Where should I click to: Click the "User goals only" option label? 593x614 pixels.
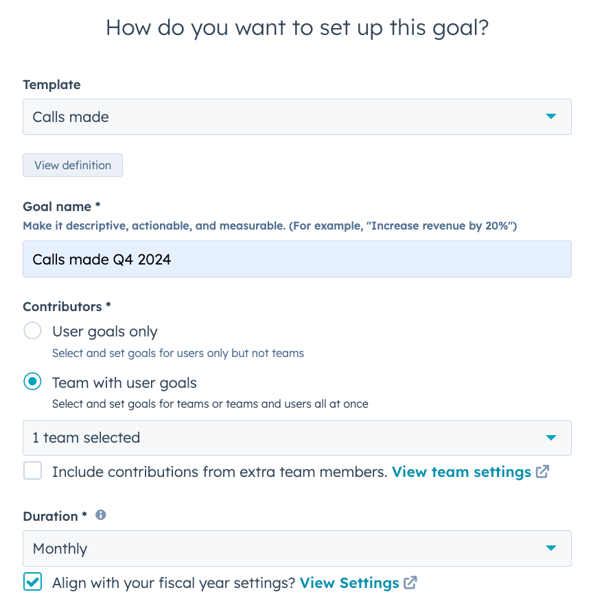click(105, 332)
